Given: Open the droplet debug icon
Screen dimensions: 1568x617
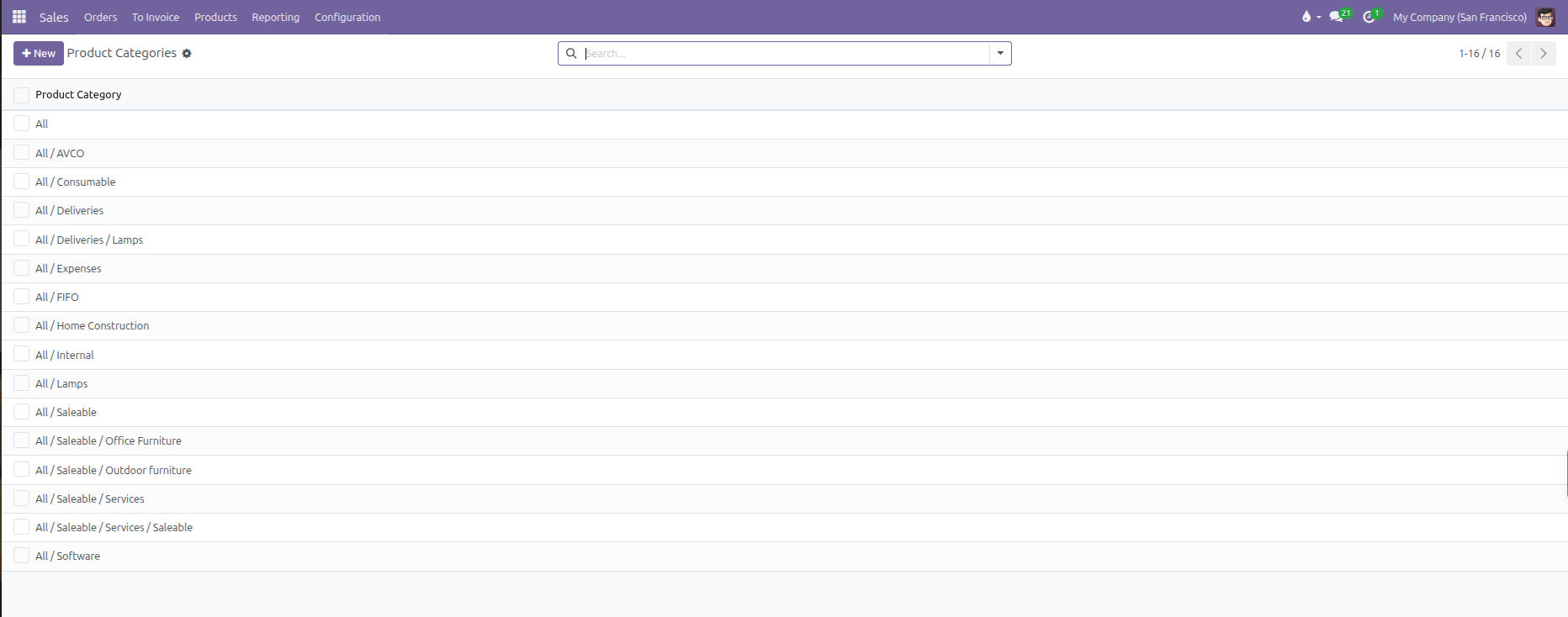Looking at the screenshot, I should (1306, 17).
